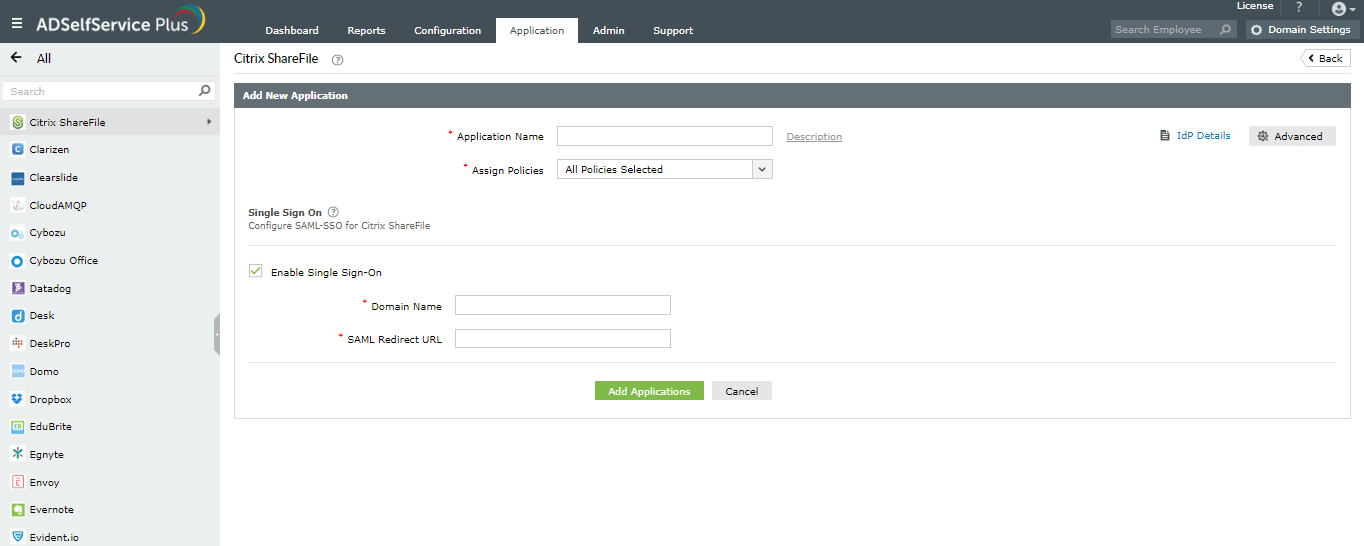The height and width of the screenshot is (546, 1364).
Task: Click the DeskPro app icon
Action: coord(18,343)
